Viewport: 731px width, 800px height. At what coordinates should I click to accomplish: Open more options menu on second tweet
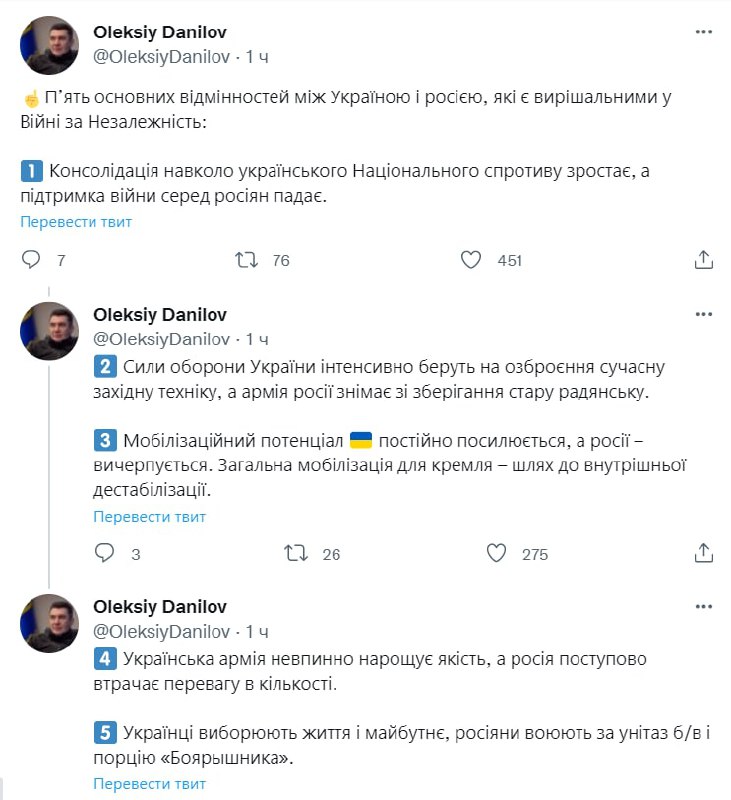pyautogui.click(x=703, y=315)
